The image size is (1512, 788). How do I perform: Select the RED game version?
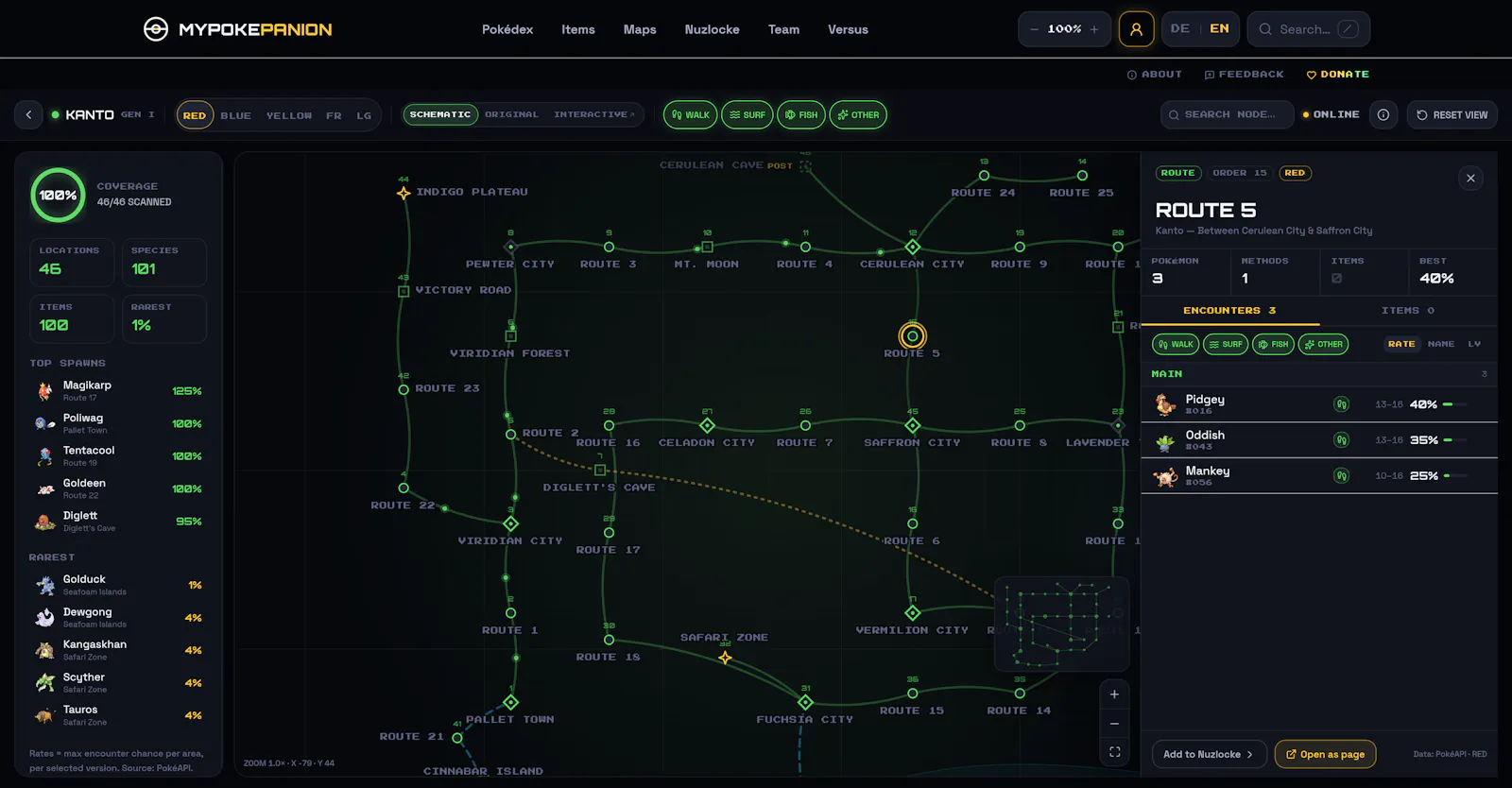[195, 115]
